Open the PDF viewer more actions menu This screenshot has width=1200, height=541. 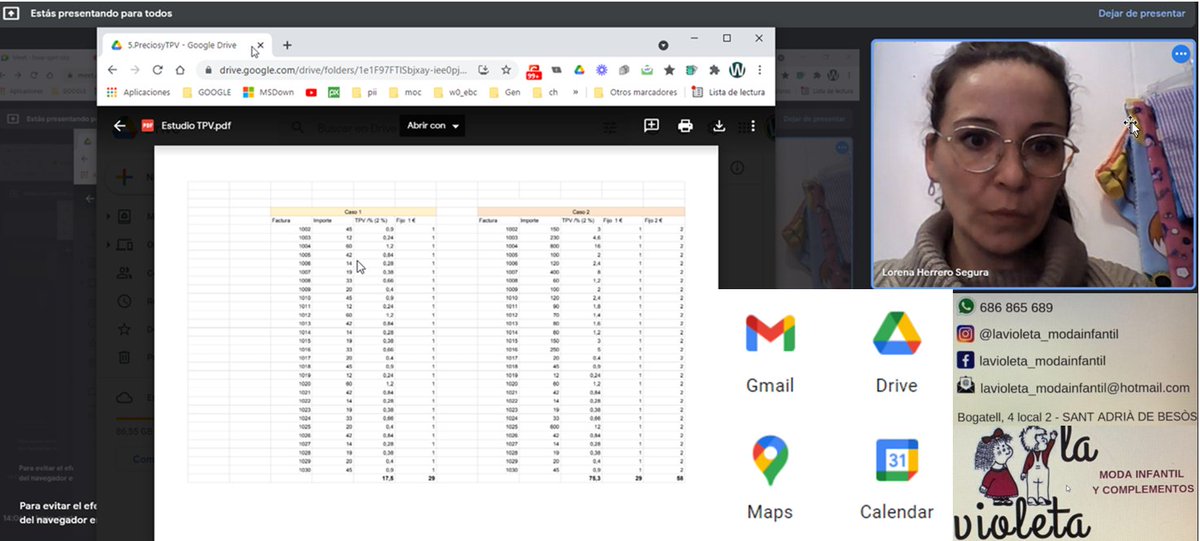click(x=752, y=126)
